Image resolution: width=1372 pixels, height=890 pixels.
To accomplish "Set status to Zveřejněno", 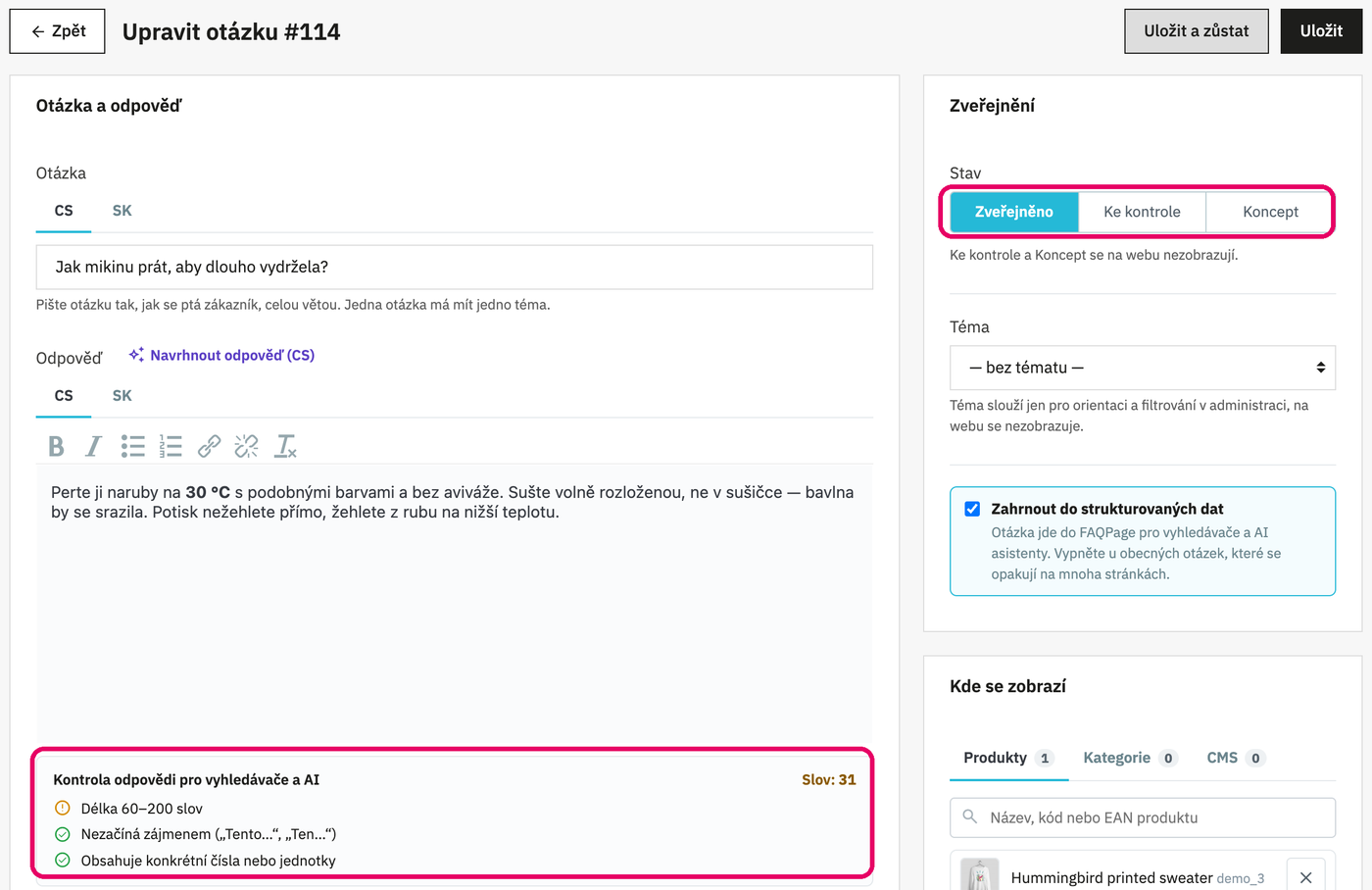I will tap(1014, 212).
